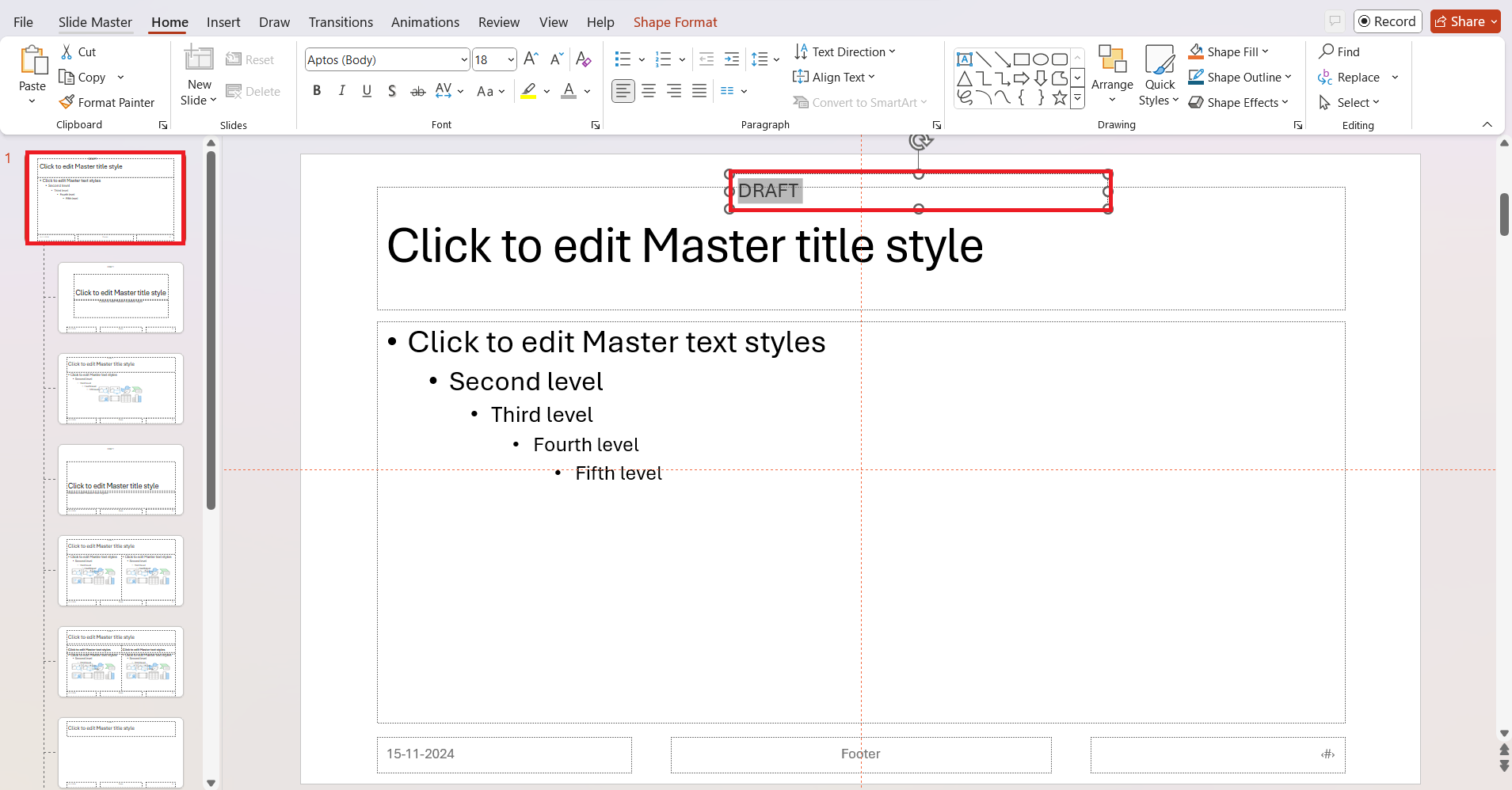Click the comments icon in title bar
Screen dimensions: 1512x790
tap(1335, 21)
